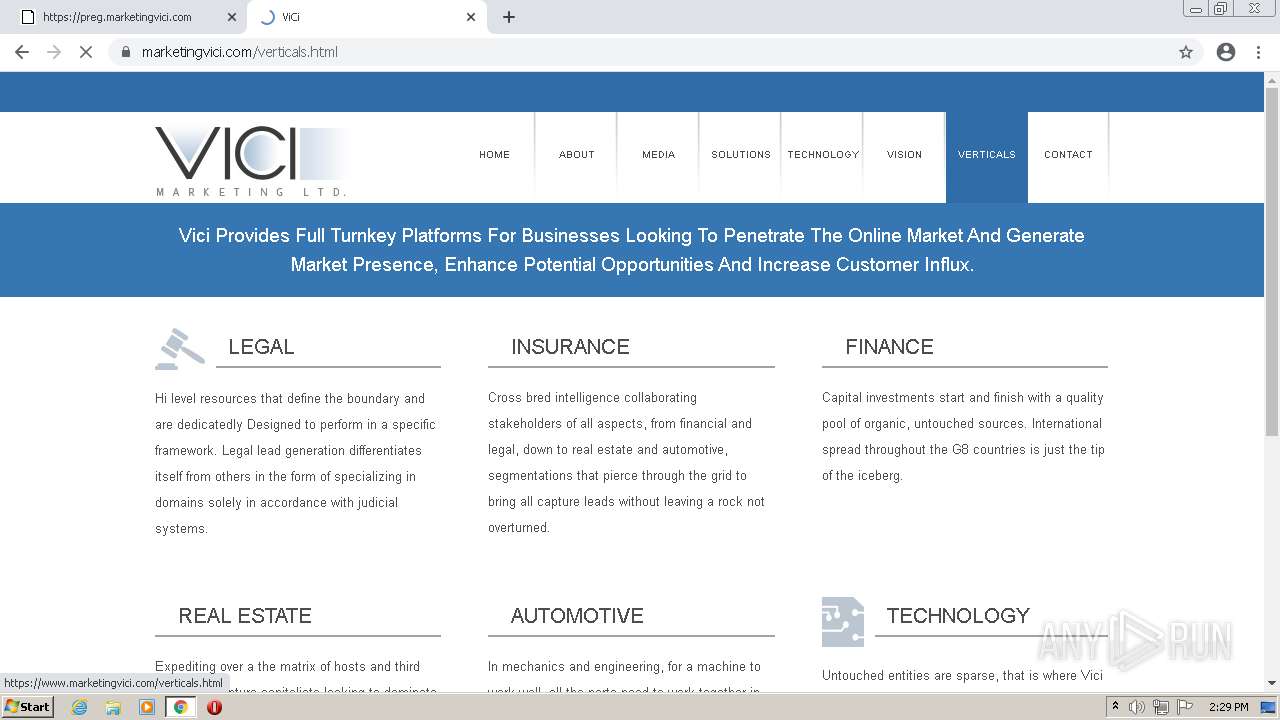Click the Finance description paragraph
The height and width of the screenshot is (720, 1280).
point(963,437)
